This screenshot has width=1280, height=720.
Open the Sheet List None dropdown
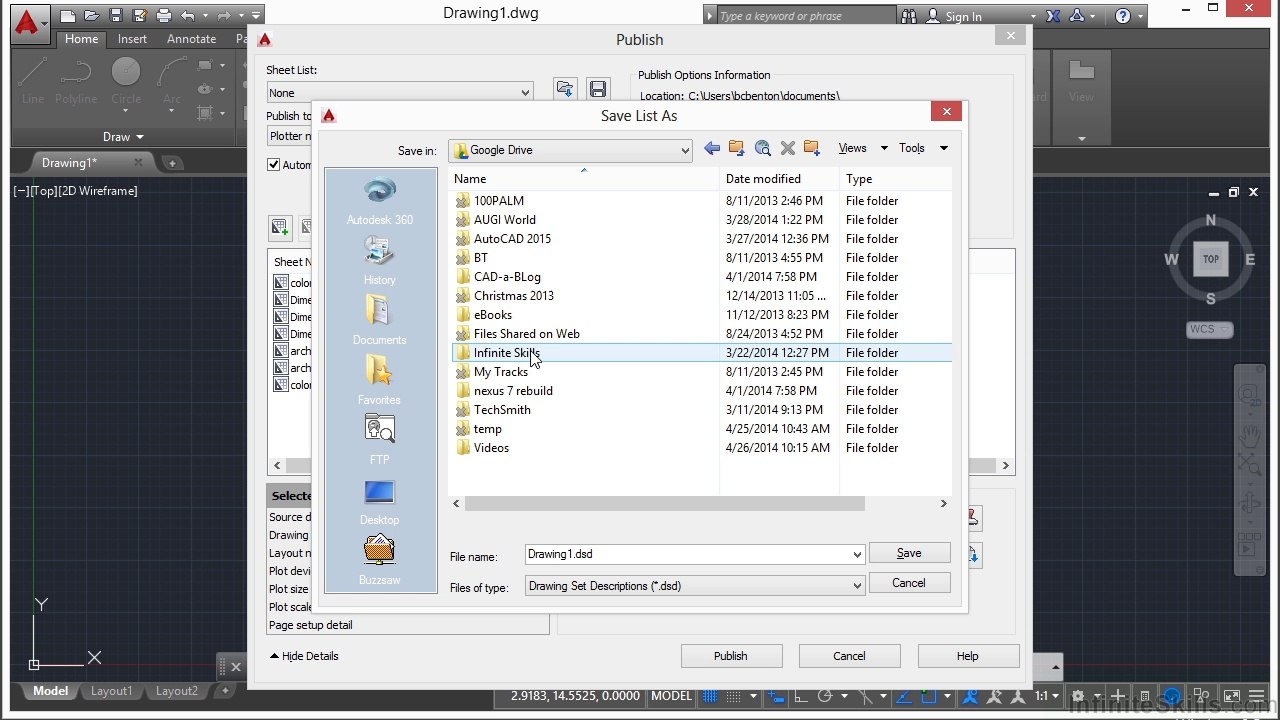pos(399,93)
